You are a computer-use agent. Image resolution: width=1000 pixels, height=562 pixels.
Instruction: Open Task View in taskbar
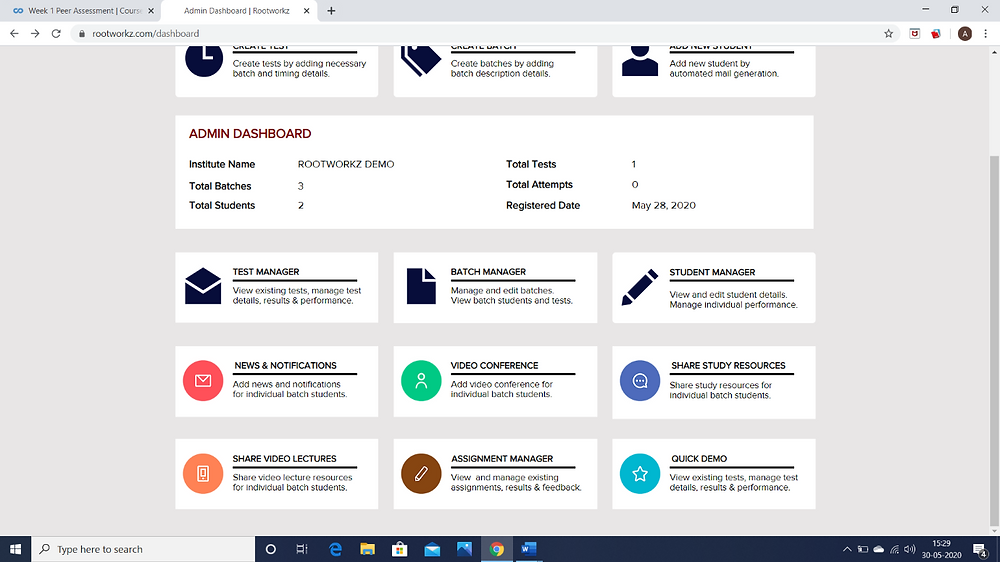[302, 549]
